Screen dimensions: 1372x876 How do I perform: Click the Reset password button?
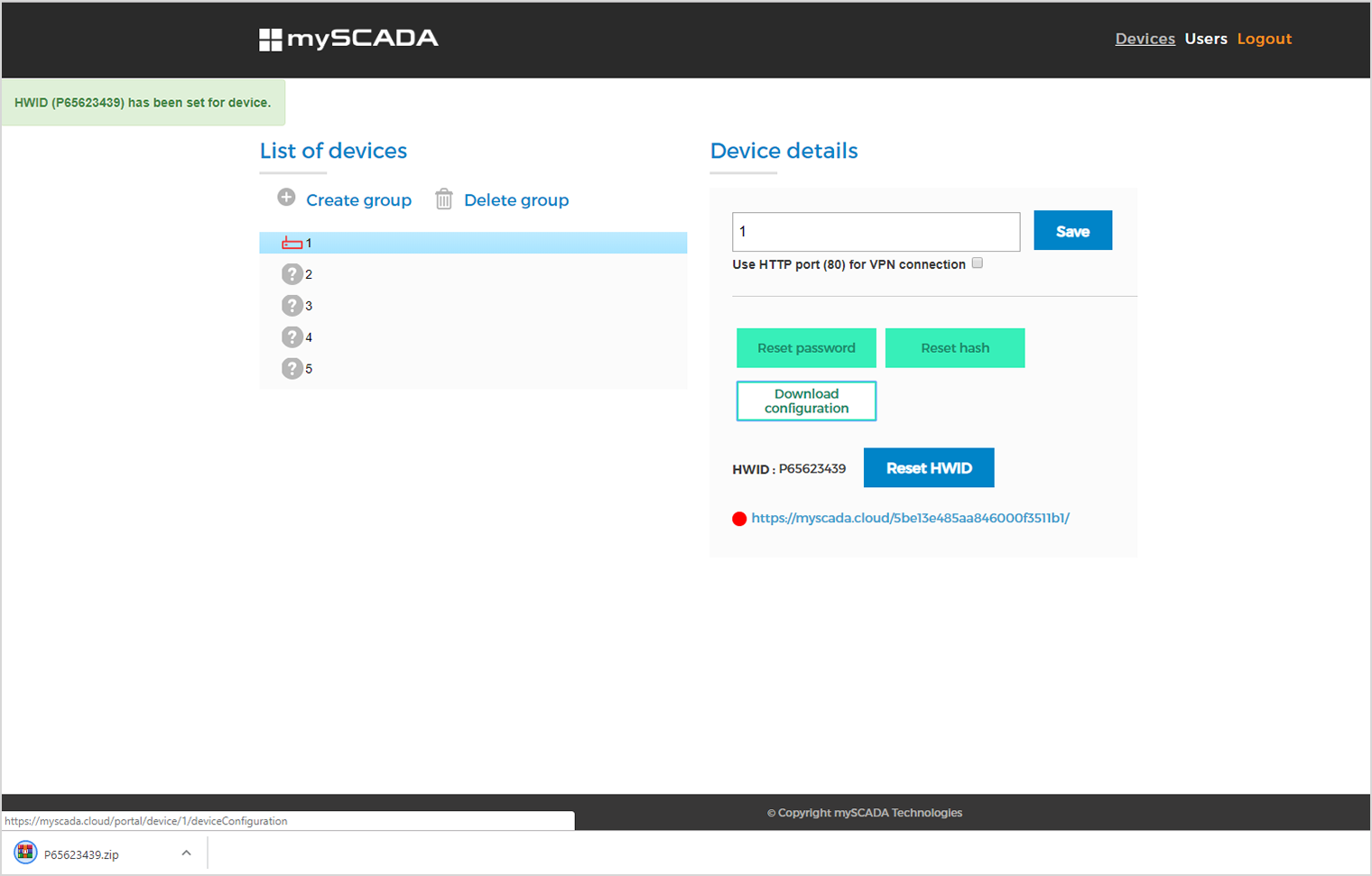coord(806,348)
